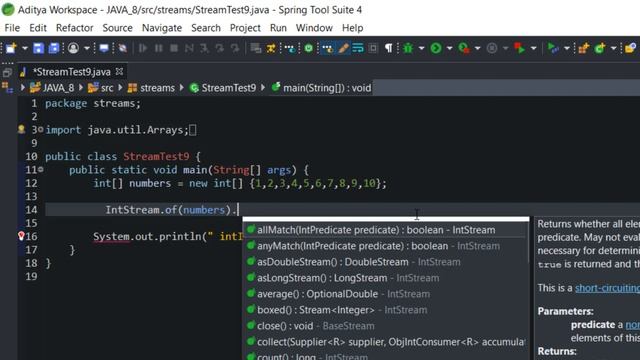Screen dimensions: 640x360
Task: Open dropdown beside the user profile icon
Action: [x=87, y=48]
